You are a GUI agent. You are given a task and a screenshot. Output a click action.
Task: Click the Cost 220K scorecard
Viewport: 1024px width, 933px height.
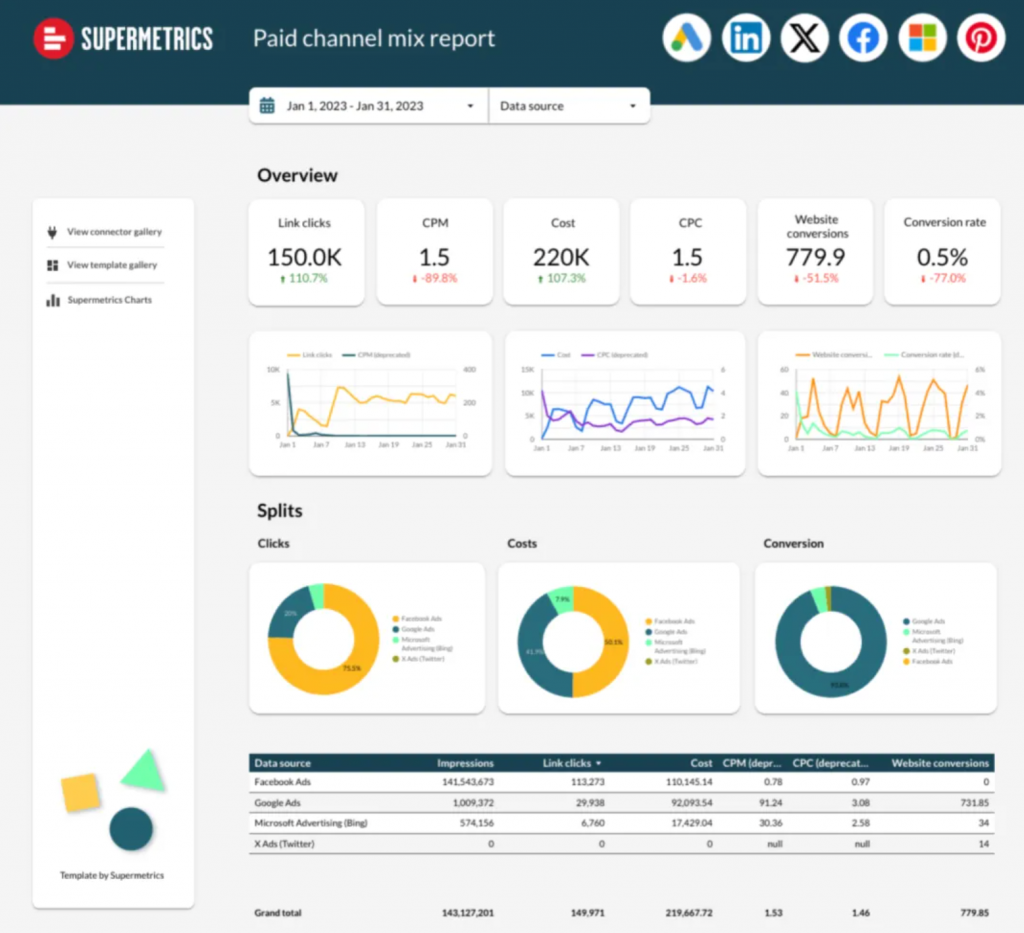click(562, 252)
